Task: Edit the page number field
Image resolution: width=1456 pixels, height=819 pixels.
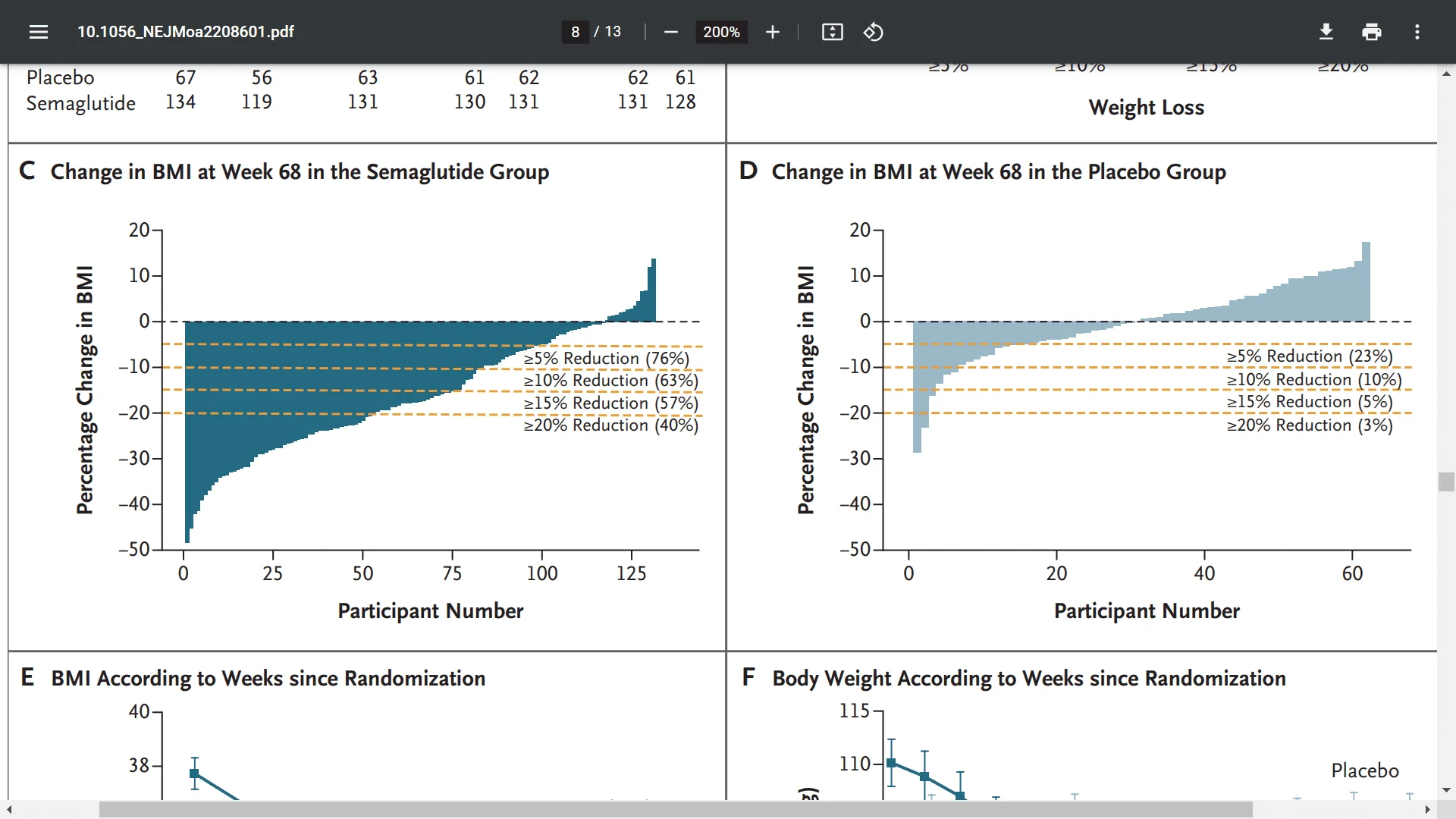Action: click(575, 32)
